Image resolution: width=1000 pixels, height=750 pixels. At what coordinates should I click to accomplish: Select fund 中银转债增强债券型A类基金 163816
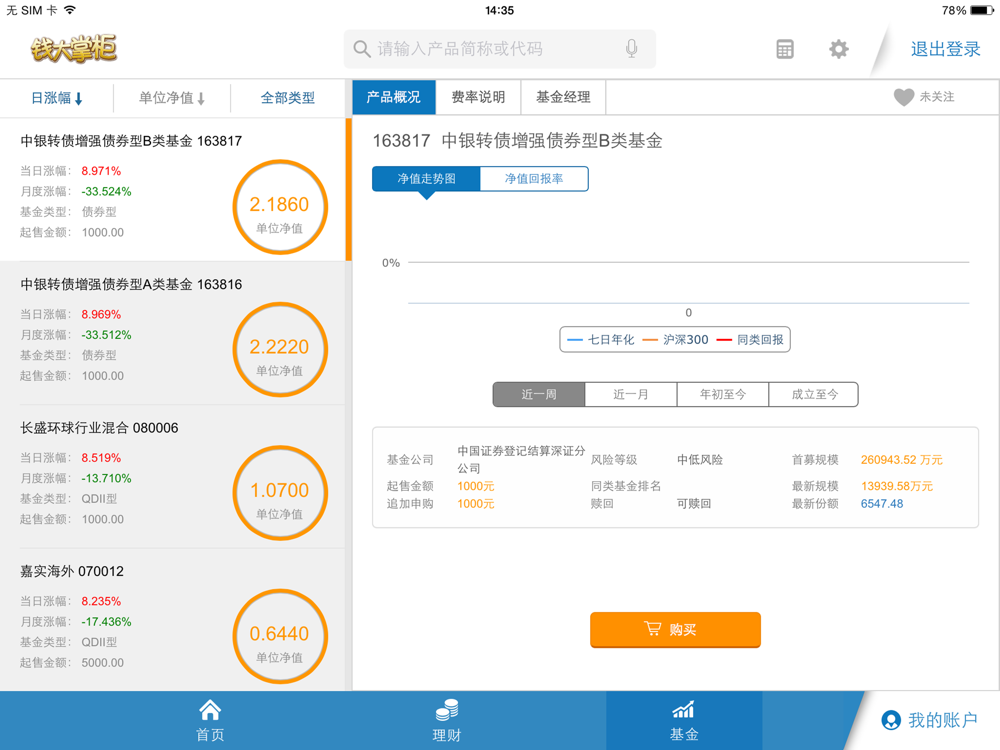173,333
